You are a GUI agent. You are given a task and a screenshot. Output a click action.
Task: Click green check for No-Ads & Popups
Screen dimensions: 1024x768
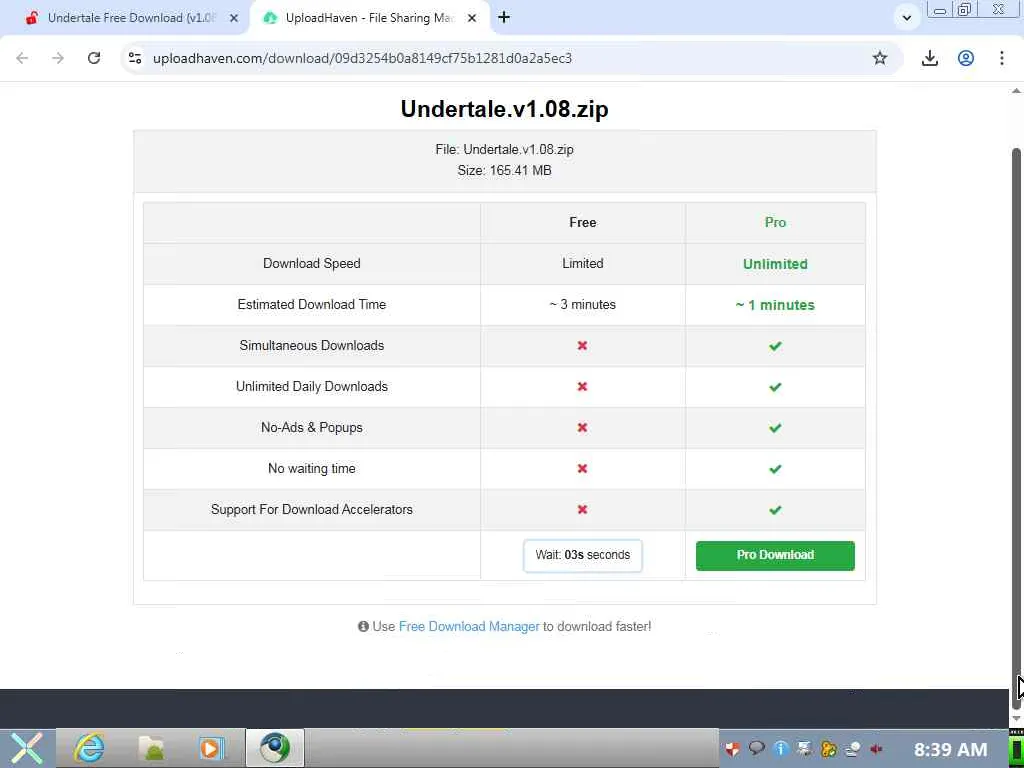775,428
